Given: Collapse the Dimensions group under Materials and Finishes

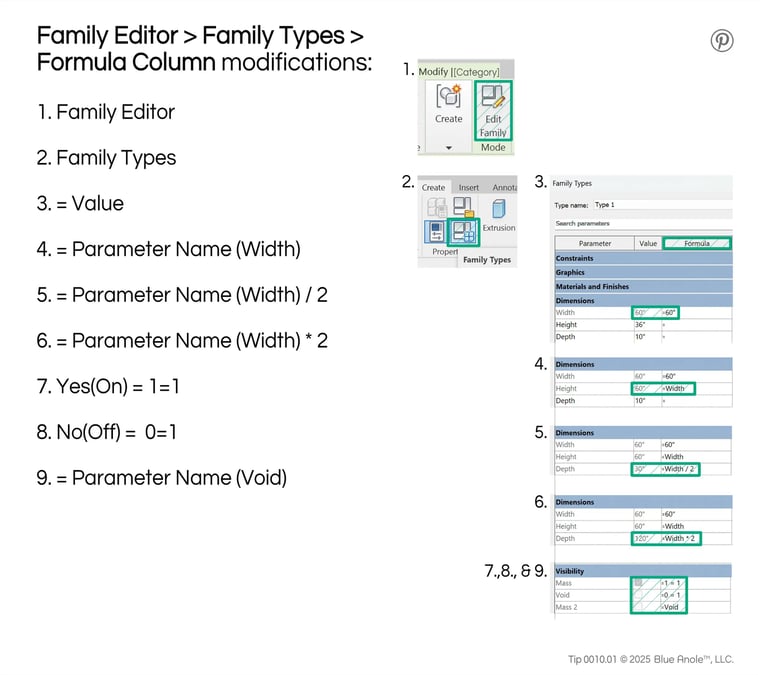Looking at the screenshot, I should pyautogui.click(x=643, y=301).
